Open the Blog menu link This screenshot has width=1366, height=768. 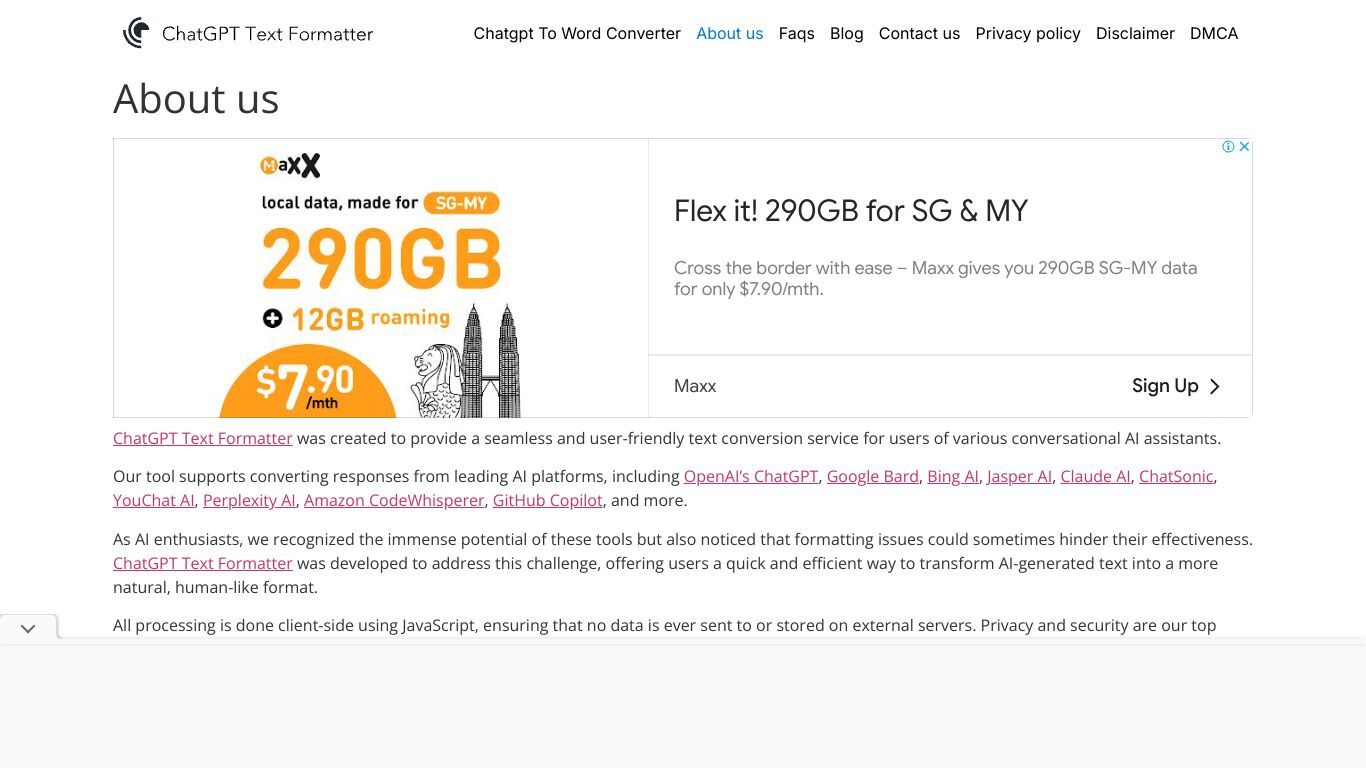pyautogui.click(x=846, y=33)
